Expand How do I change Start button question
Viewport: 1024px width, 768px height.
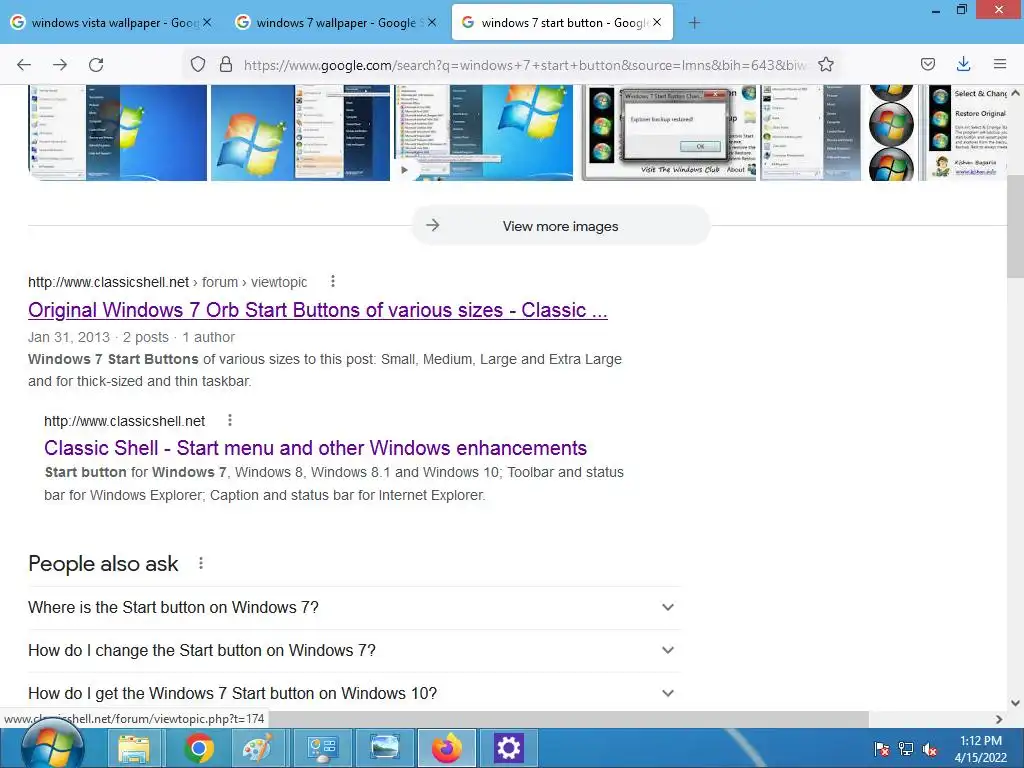[354, 650]
